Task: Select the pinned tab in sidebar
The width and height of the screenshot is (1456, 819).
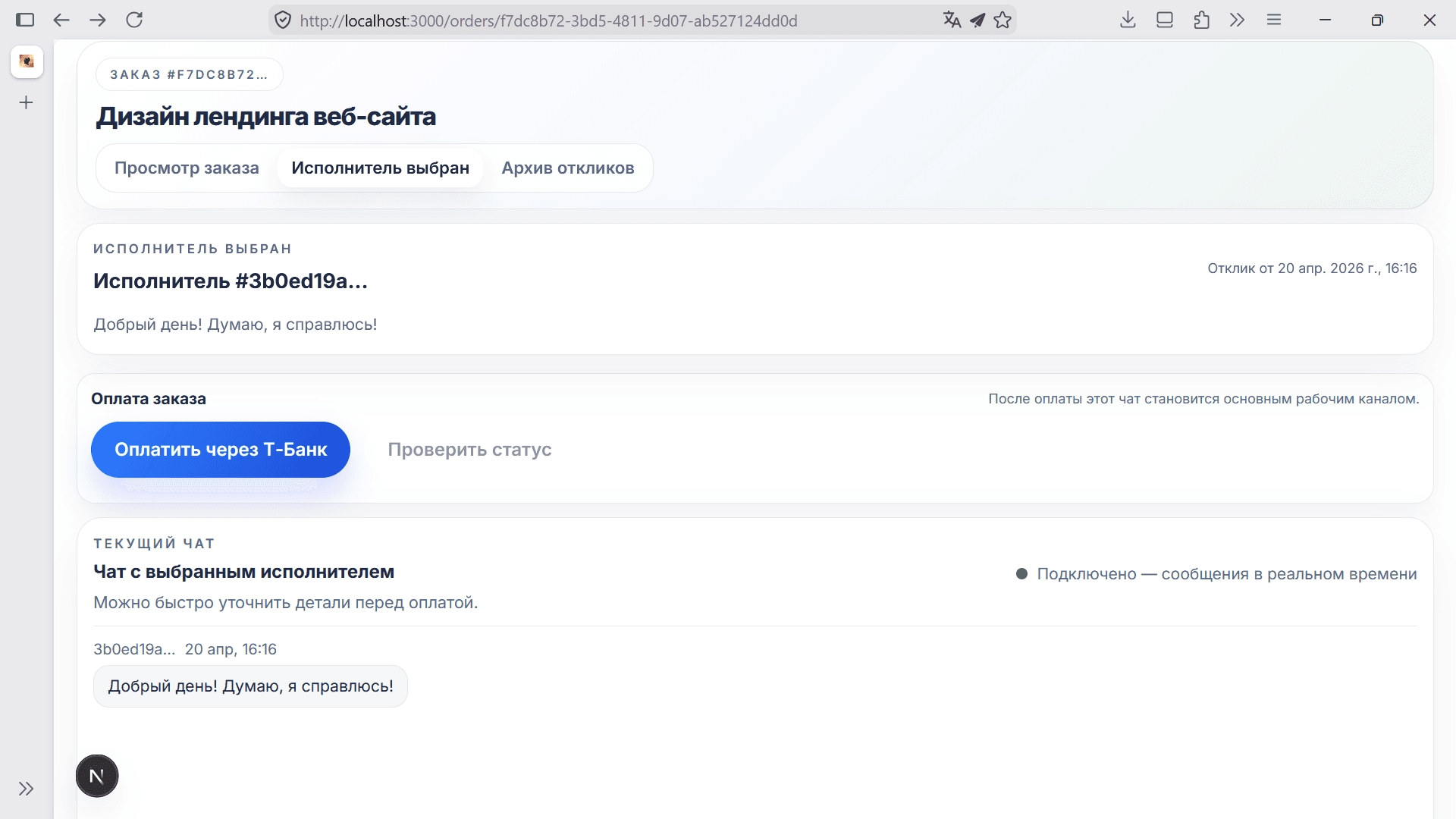Action: 27,61
